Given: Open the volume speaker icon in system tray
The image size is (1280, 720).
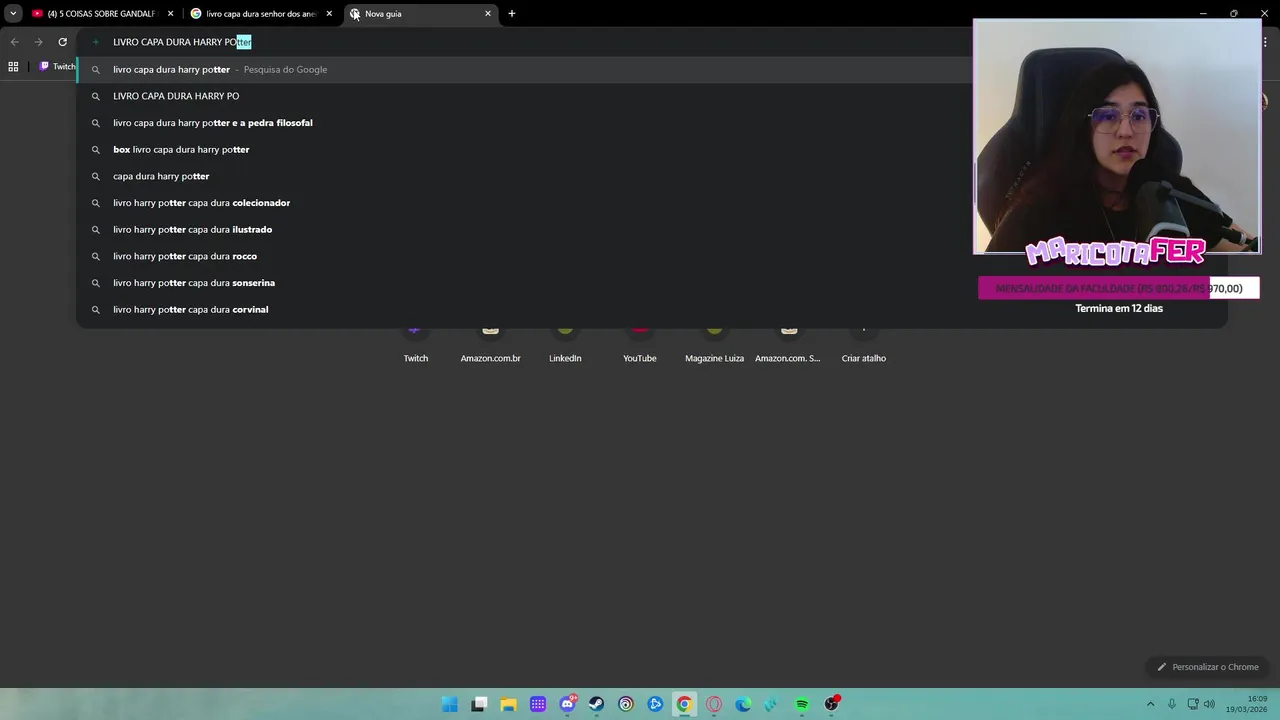Looking at the screenshot, I should 1211,704.
